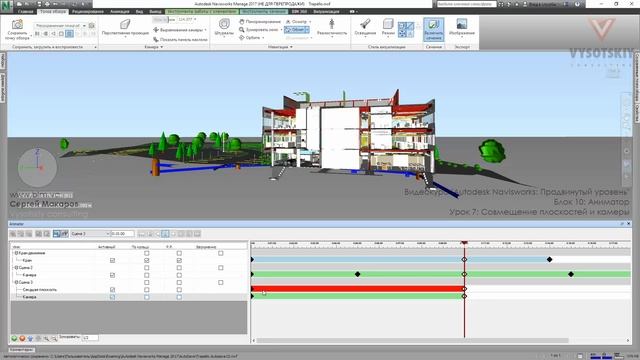Toggle Бесконечно checkbox for Сцена 3
This screenshot has width=640, height=360.
(x=221, y=282)
